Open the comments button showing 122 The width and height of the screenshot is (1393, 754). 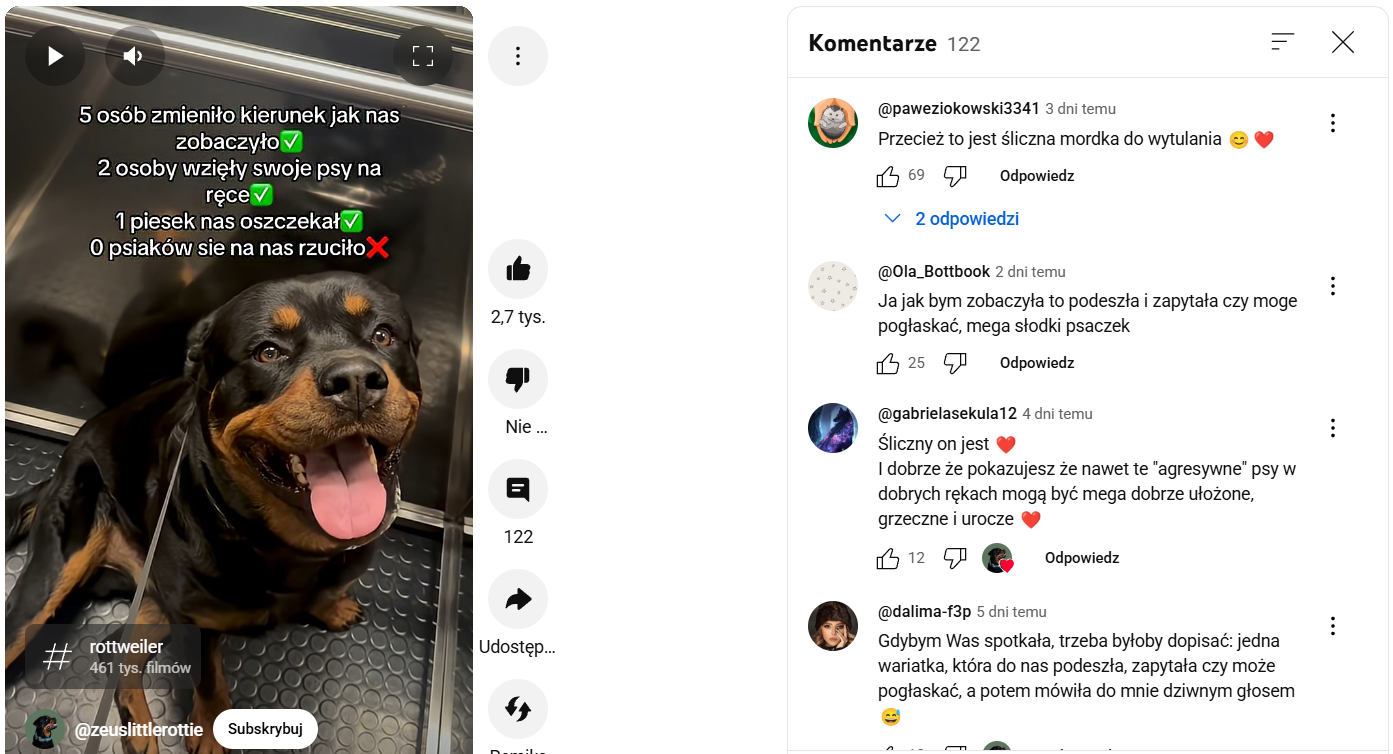click(518, 489)
